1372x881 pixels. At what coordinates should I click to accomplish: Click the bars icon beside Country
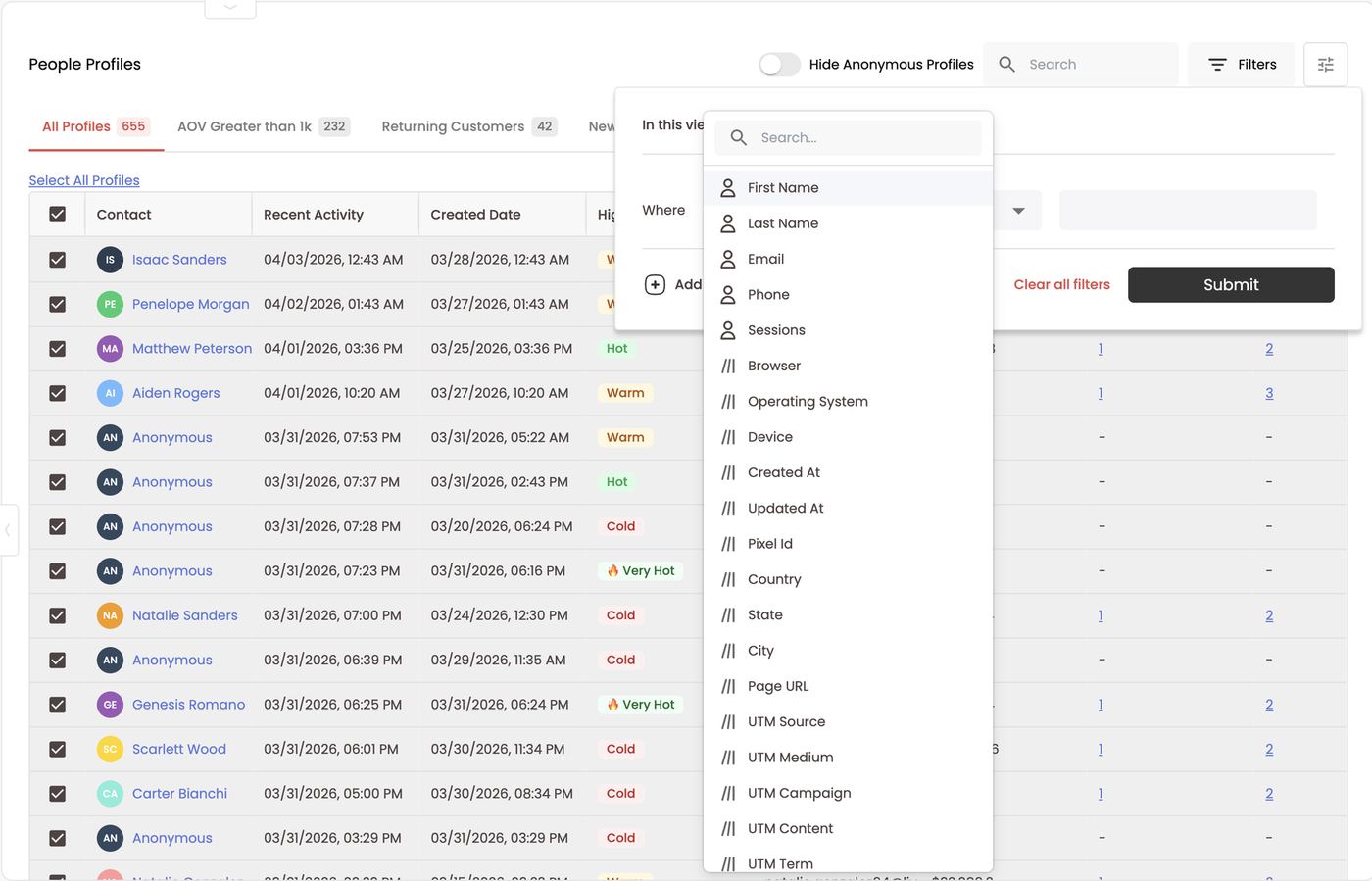pos(728,579)
